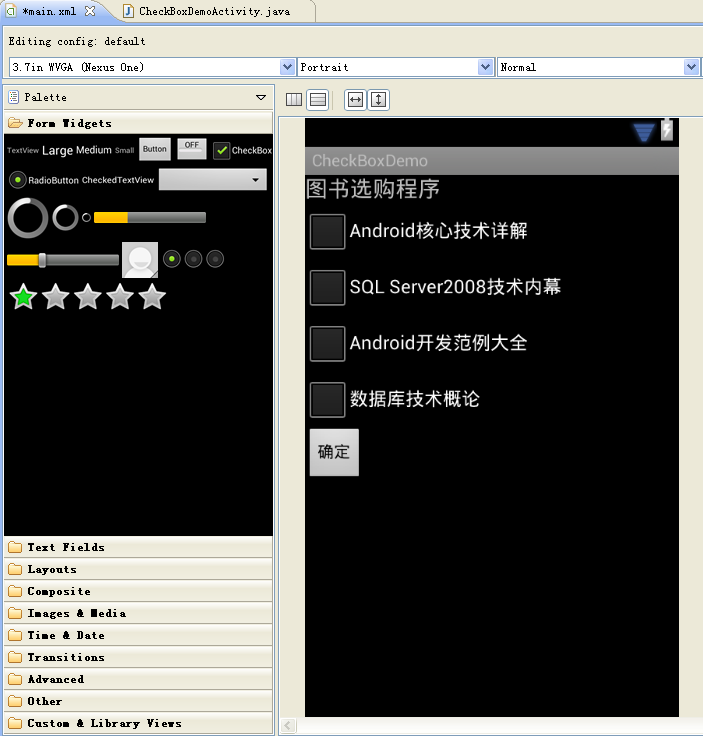Expand the Transitions category
The height and width of the screenshot is (736, 703).
(138, 657)
